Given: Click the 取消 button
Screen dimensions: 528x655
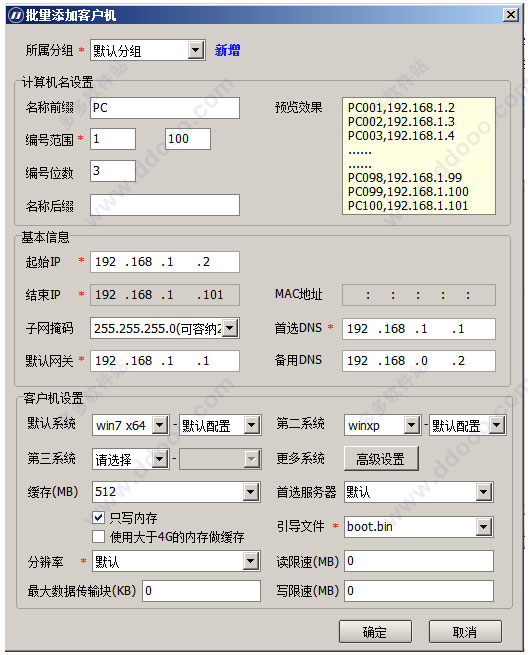Looking at the screenshot, I should click(465, 632).
